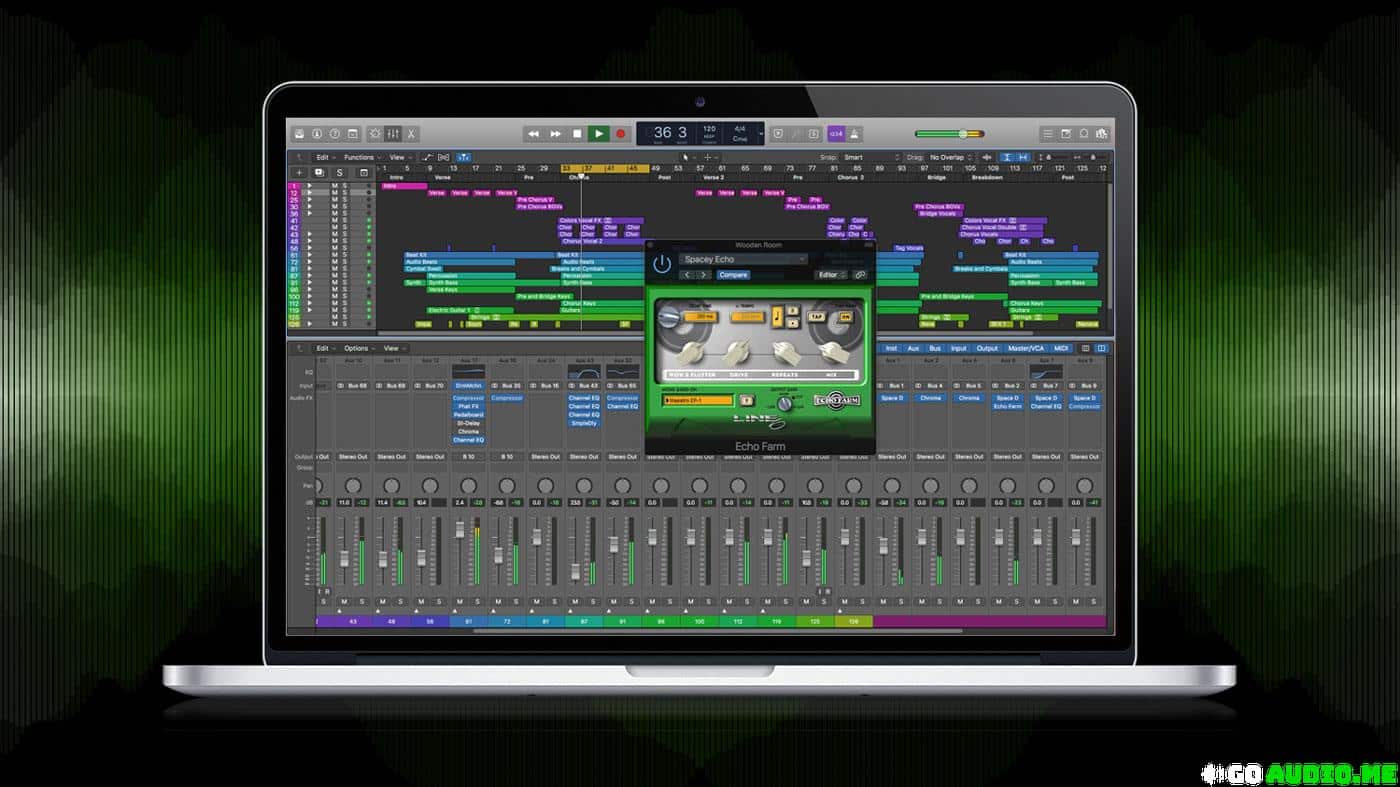Open the Editor view dropdown in plugin

click(x=831, y=275)
